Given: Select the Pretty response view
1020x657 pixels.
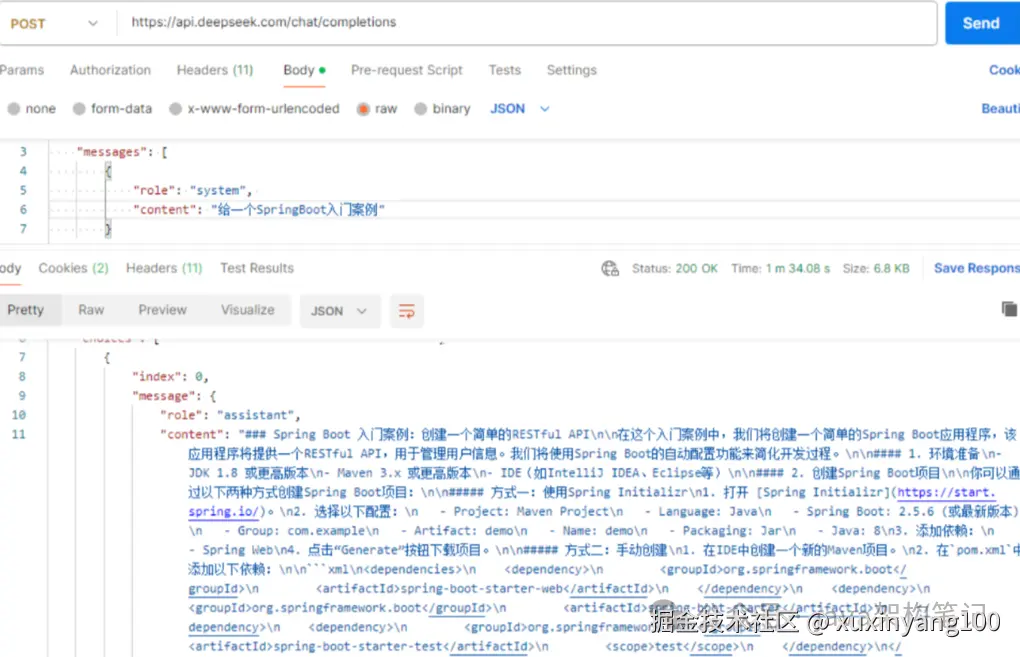Looking at the screenshot, I should 26,310.
